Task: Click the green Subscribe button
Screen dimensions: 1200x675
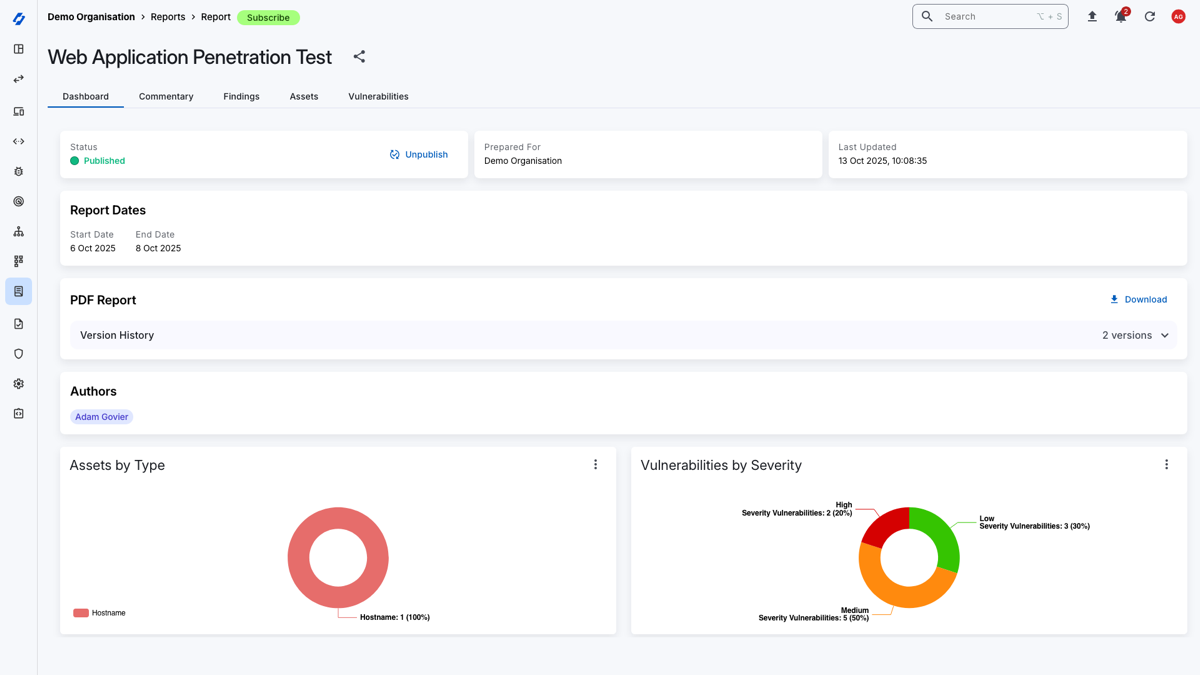Action: 268,18
